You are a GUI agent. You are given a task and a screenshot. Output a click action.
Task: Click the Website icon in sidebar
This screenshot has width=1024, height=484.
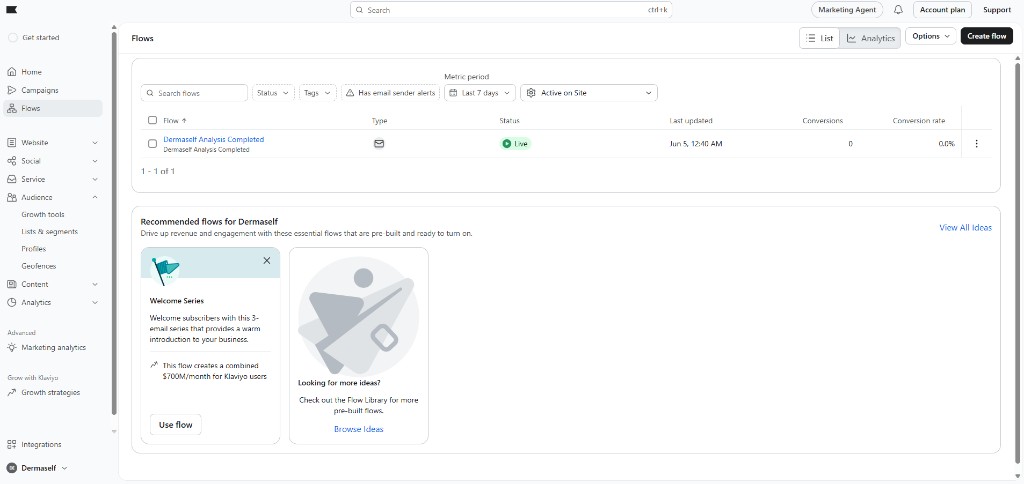click(12, 142)
